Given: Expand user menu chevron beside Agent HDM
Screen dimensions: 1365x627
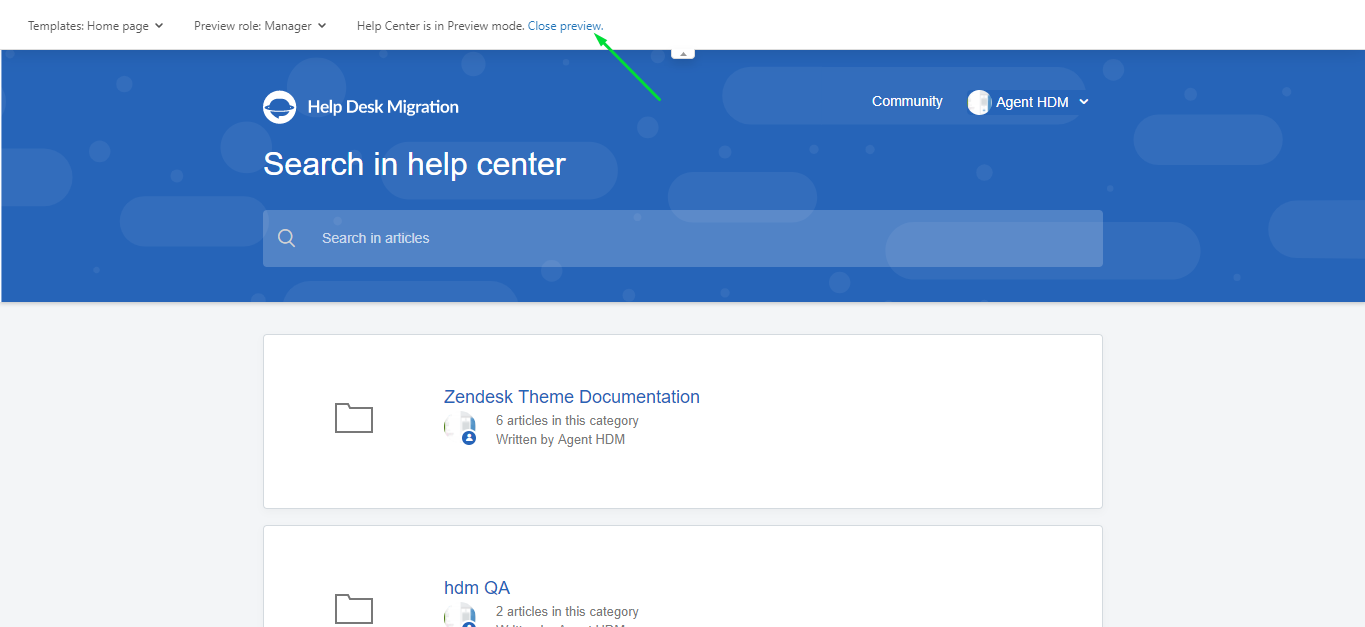Looking at the screenshot, I should (1084, 102).
